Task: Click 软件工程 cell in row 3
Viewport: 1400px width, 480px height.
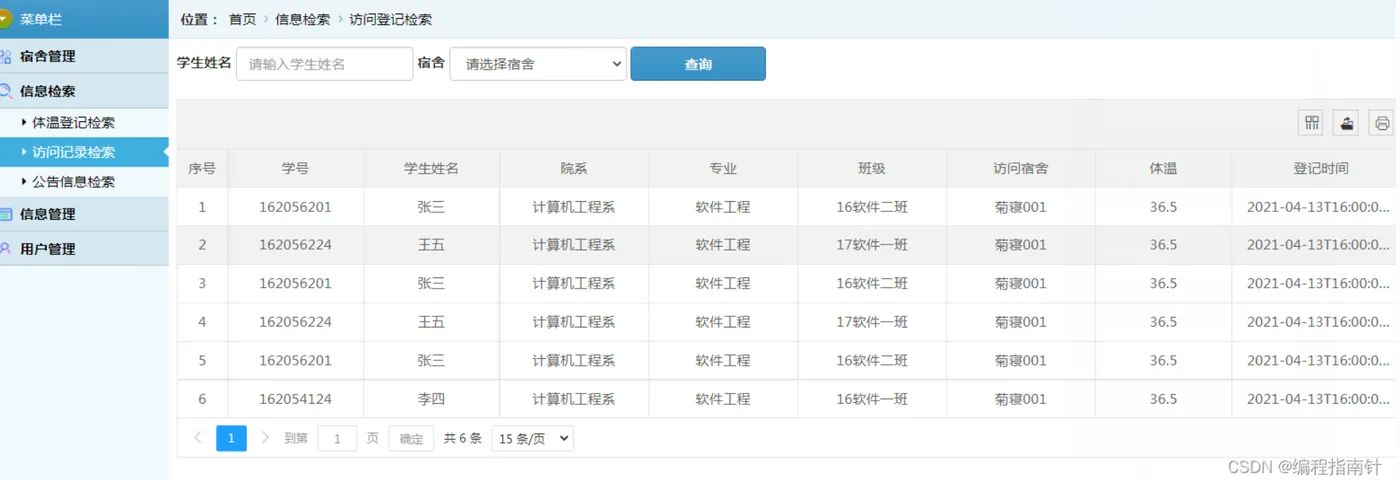Action: click(723, 284)
